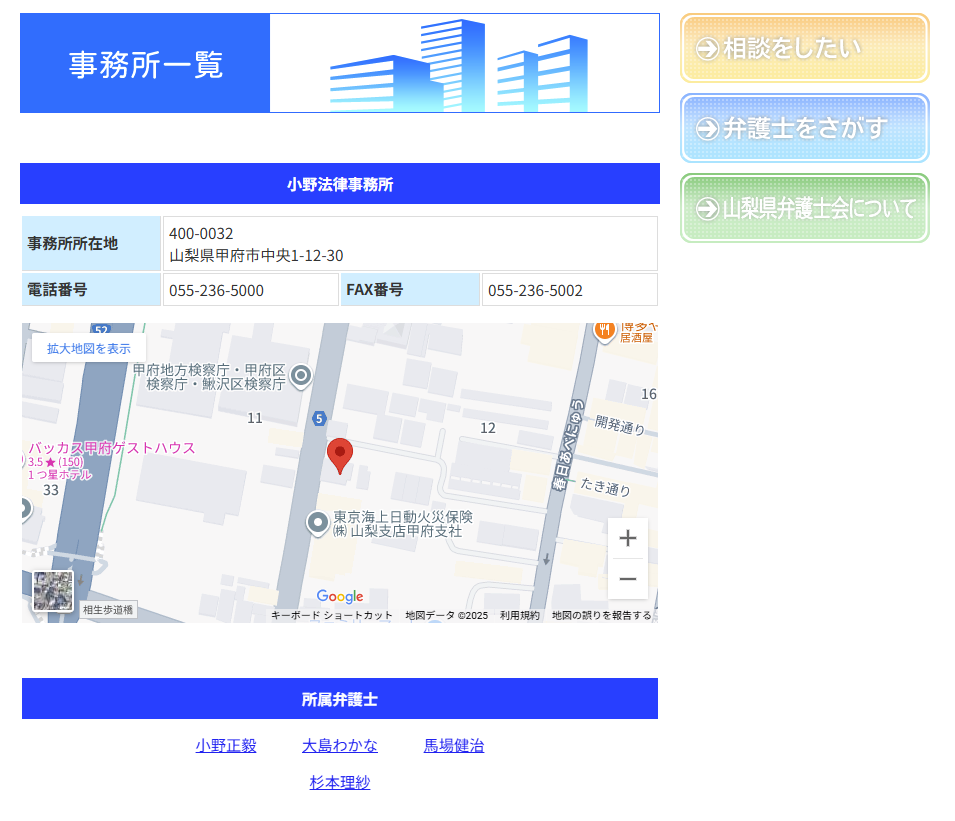Screen dimensions: 955x821
Task: Zoom out the map with minus button
Action: pyautogui.click(x=627, y=579)
